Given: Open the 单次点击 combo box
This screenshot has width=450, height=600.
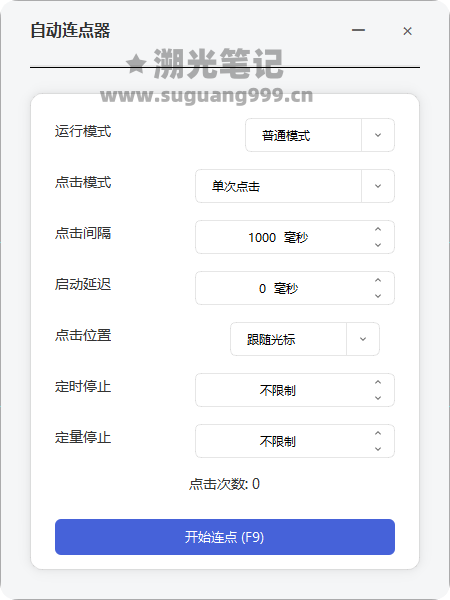Looking at the screenshot, I should click(x=295, y=186).
